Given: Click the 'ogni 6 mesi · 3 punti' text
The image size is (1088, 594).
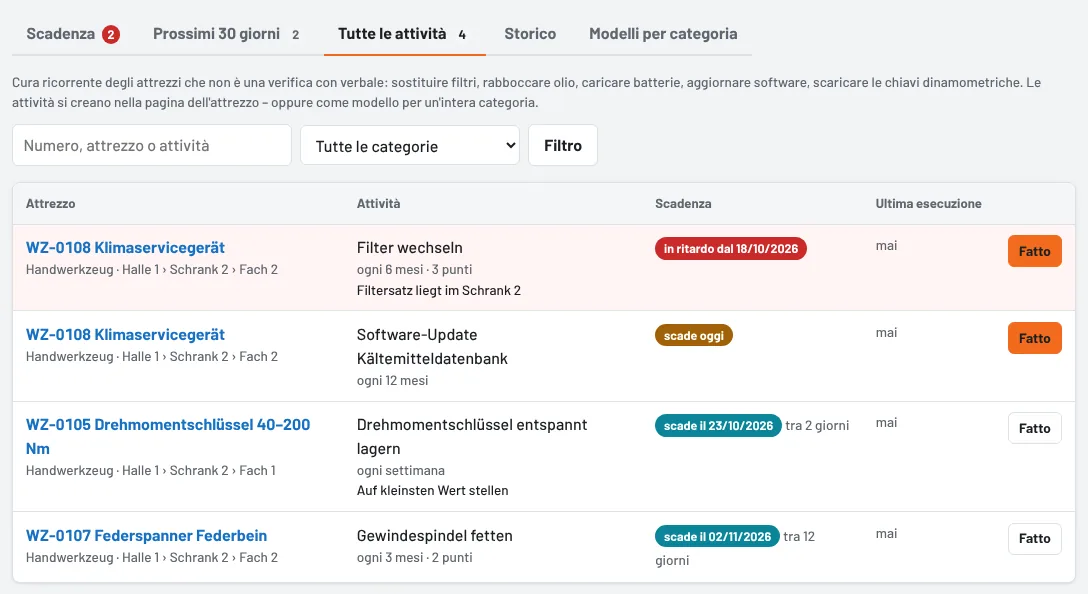Looking at the screenshot, I should (x=414, y=269).
